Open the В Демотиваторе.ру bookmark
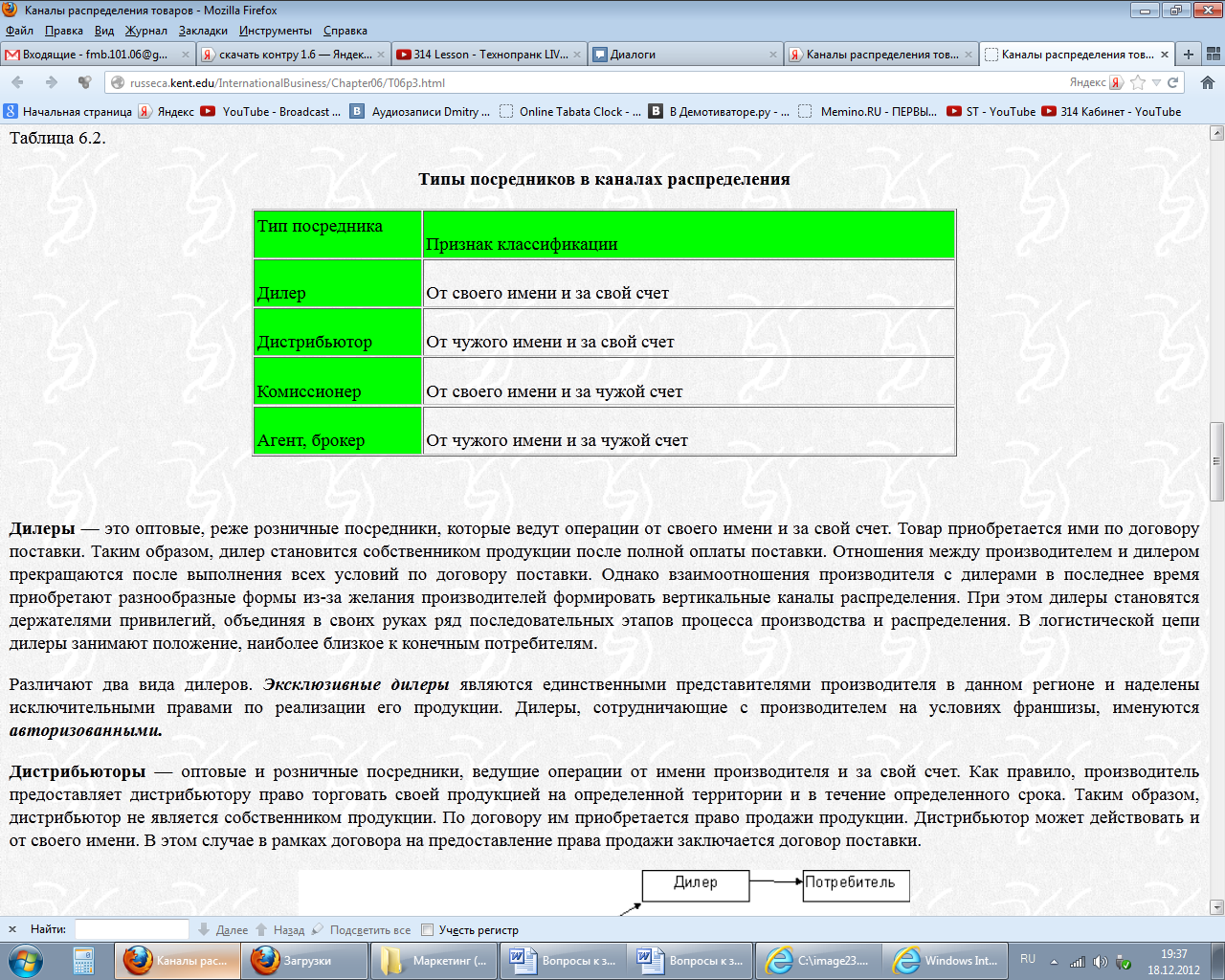Viewport: 1225px width, 980px height. 719,111
